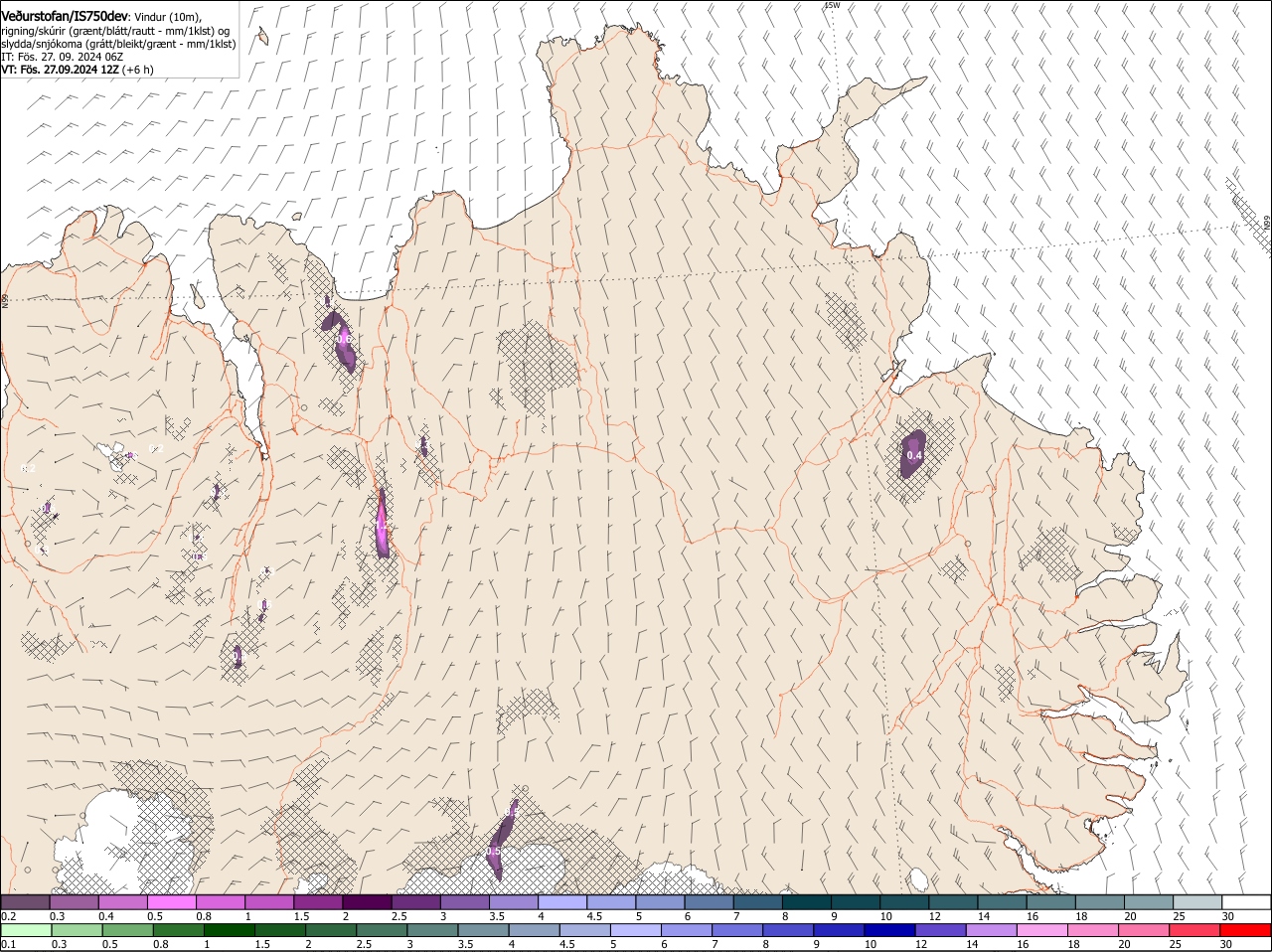
Task: Pick the 14 swatch in top legend
Action: click(x=1002, y=901)
